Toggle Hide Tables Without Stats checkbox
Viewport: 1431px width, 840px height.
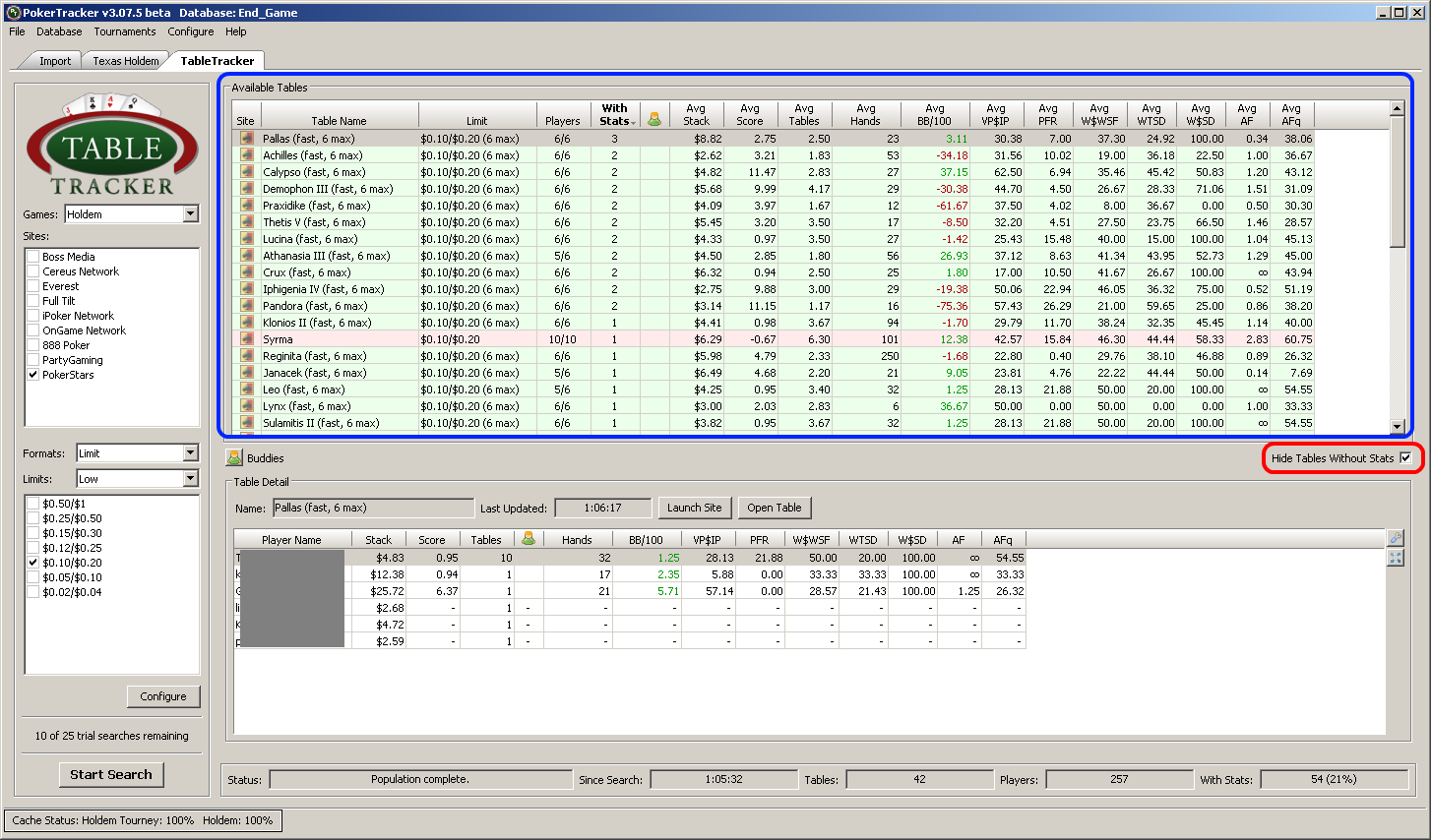[x=1405, y=457]
